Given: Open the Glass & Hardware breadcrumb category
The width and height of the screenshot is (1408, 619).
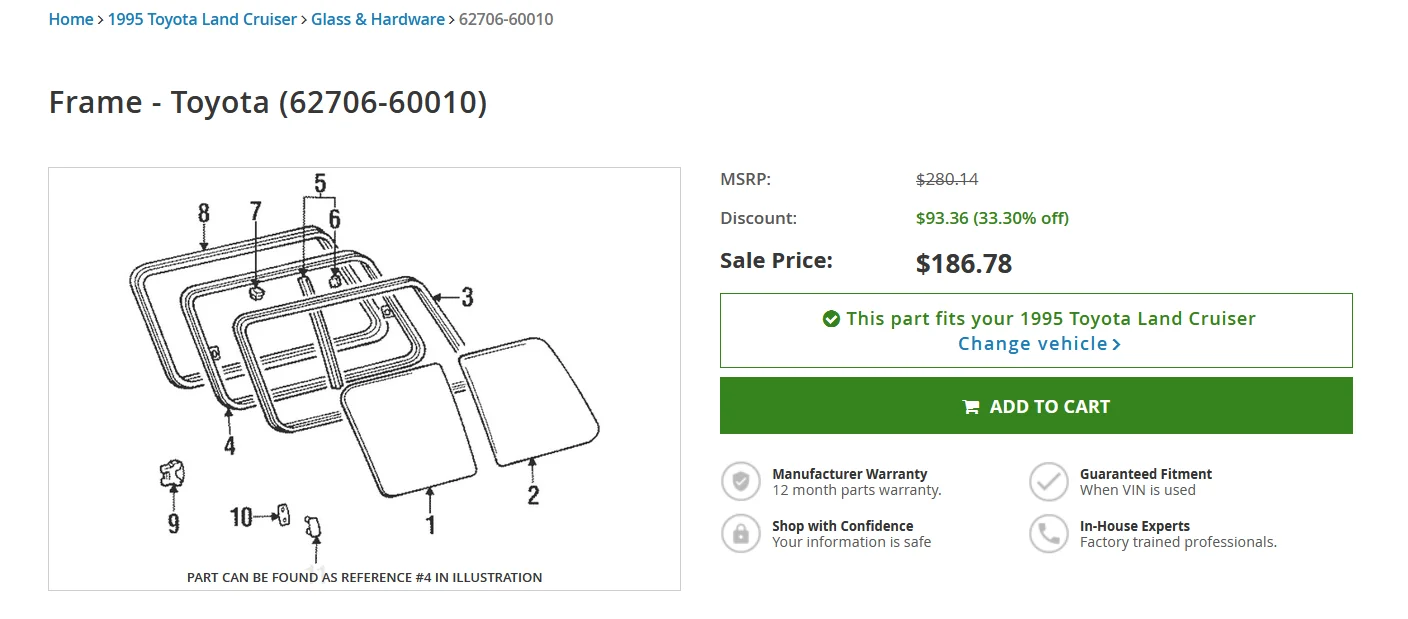Looking at the screenshot, I should (x=378, y=19).
